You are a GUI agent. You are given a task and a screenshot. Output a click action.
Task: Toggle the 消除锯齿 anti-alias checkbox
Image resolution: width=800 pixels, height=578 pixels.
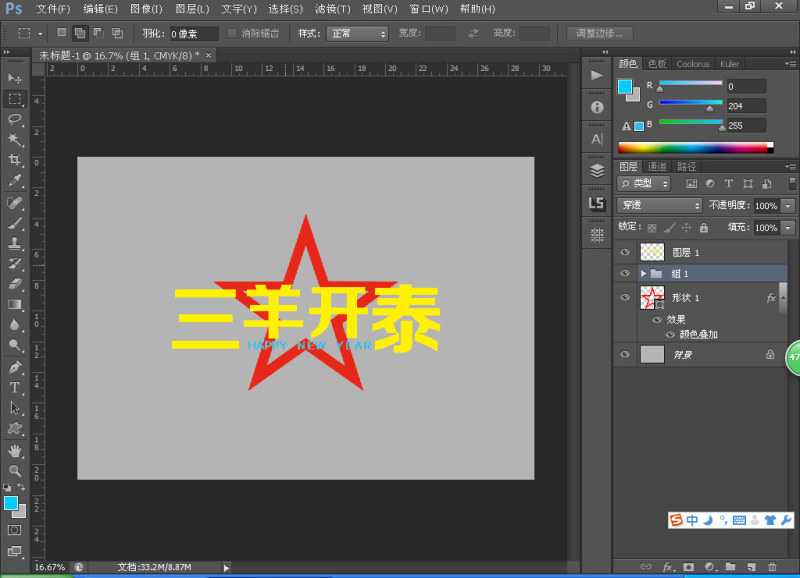pos(232,33)
